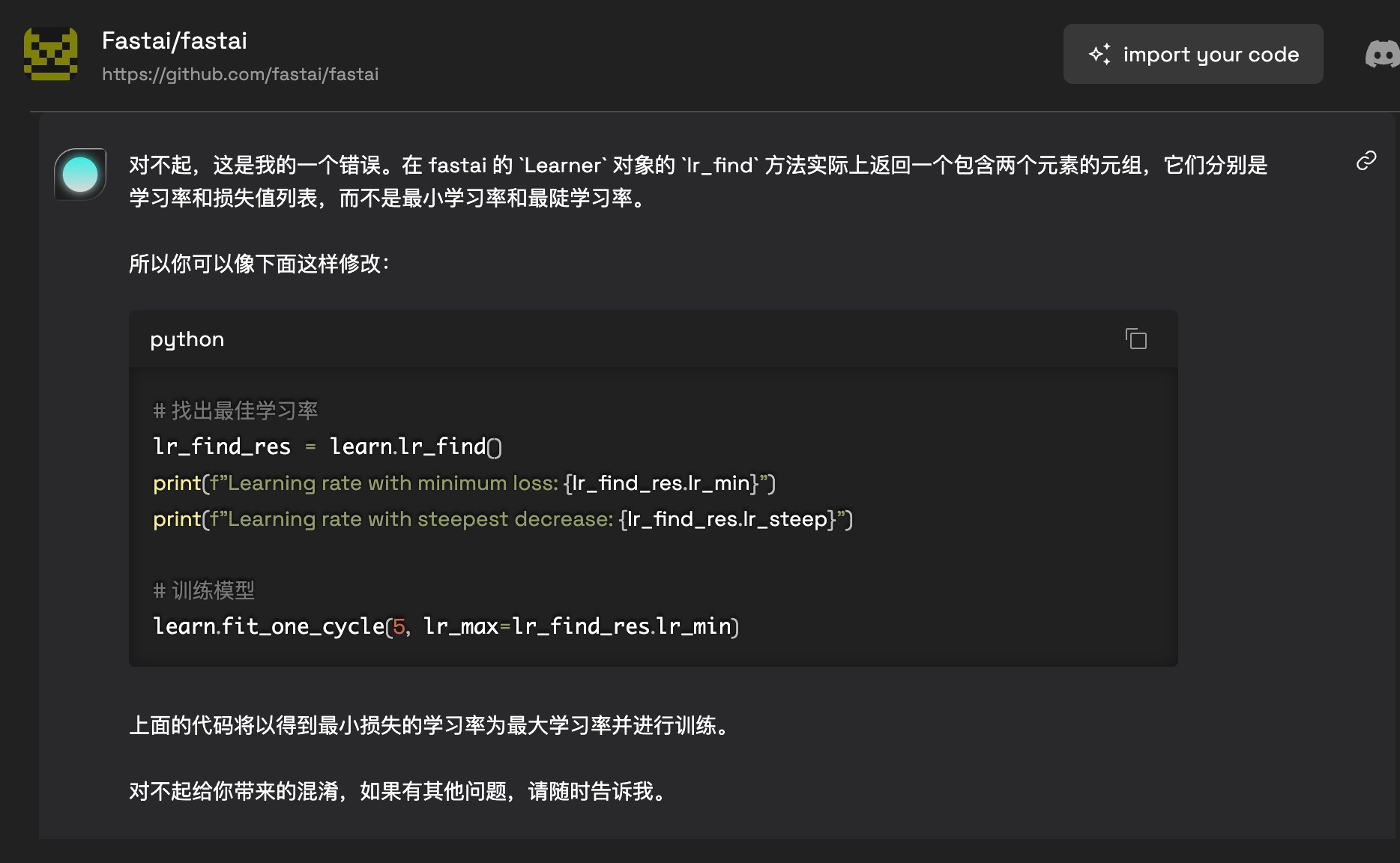Click the AI assistant avatar
Screen dimensions: 1400x863
click(x=79, y=174)
